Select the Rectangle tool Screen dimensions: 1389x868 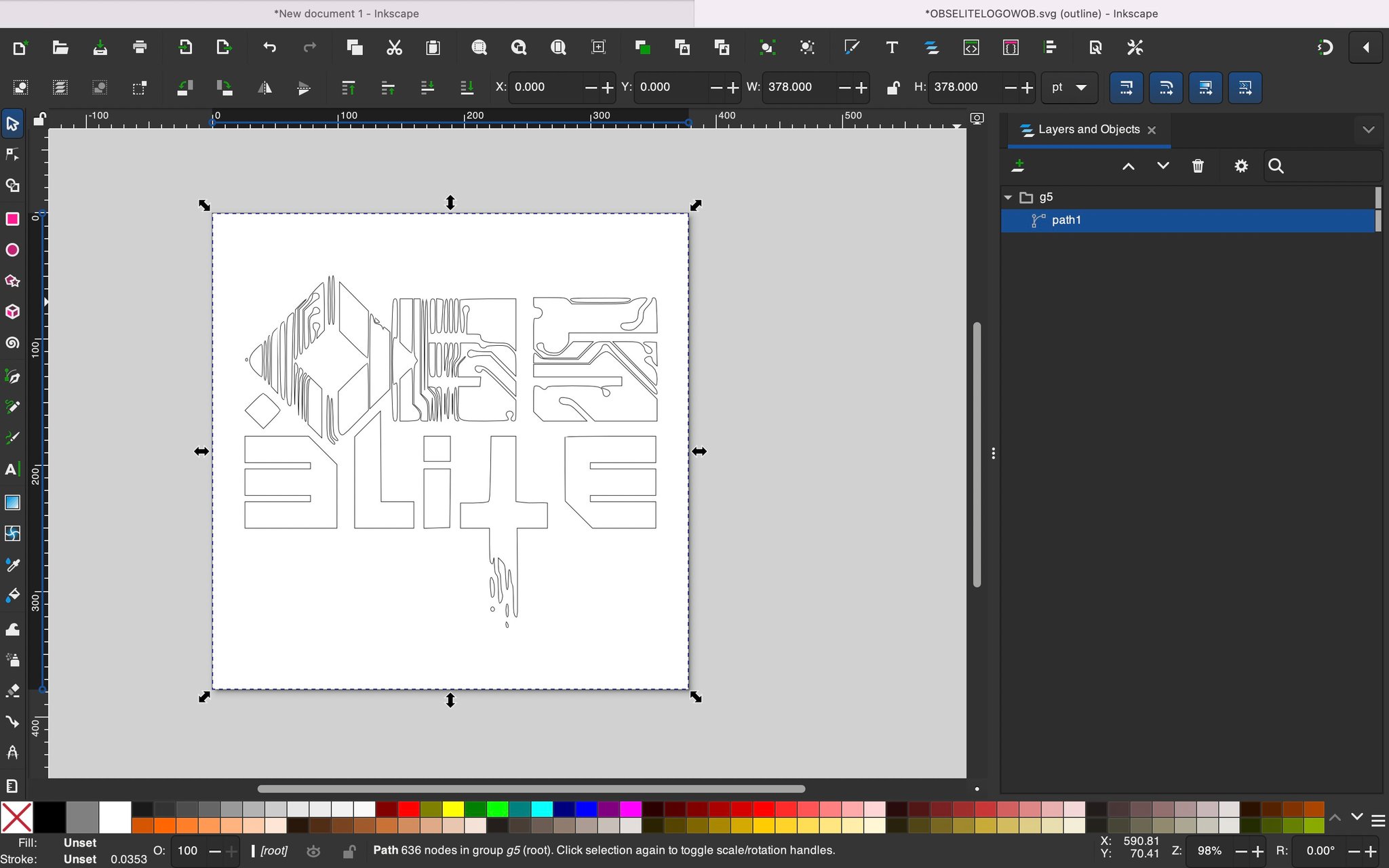pyautogui.click(x=12, y=219)
